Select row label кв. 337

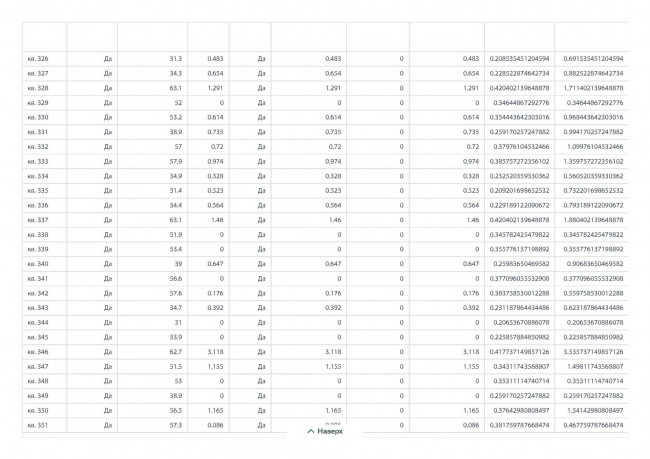[x=38, y=220]
